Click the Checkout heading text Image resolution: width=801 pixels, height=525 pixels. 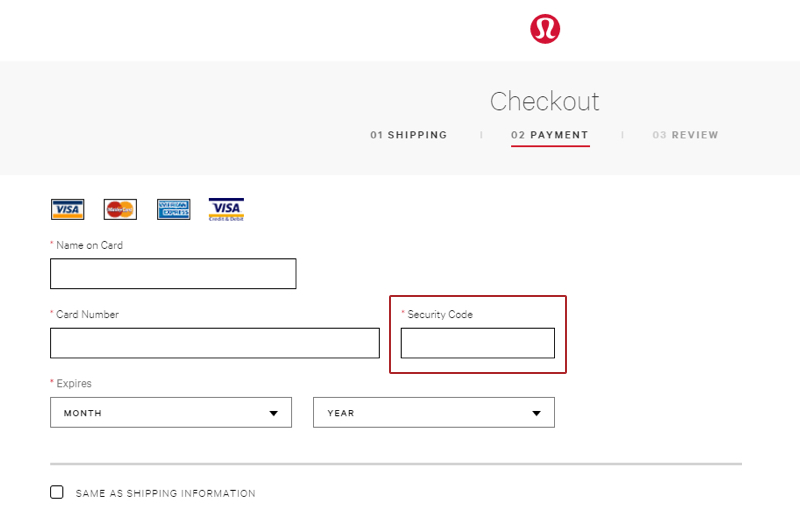[x=545, y=101]
